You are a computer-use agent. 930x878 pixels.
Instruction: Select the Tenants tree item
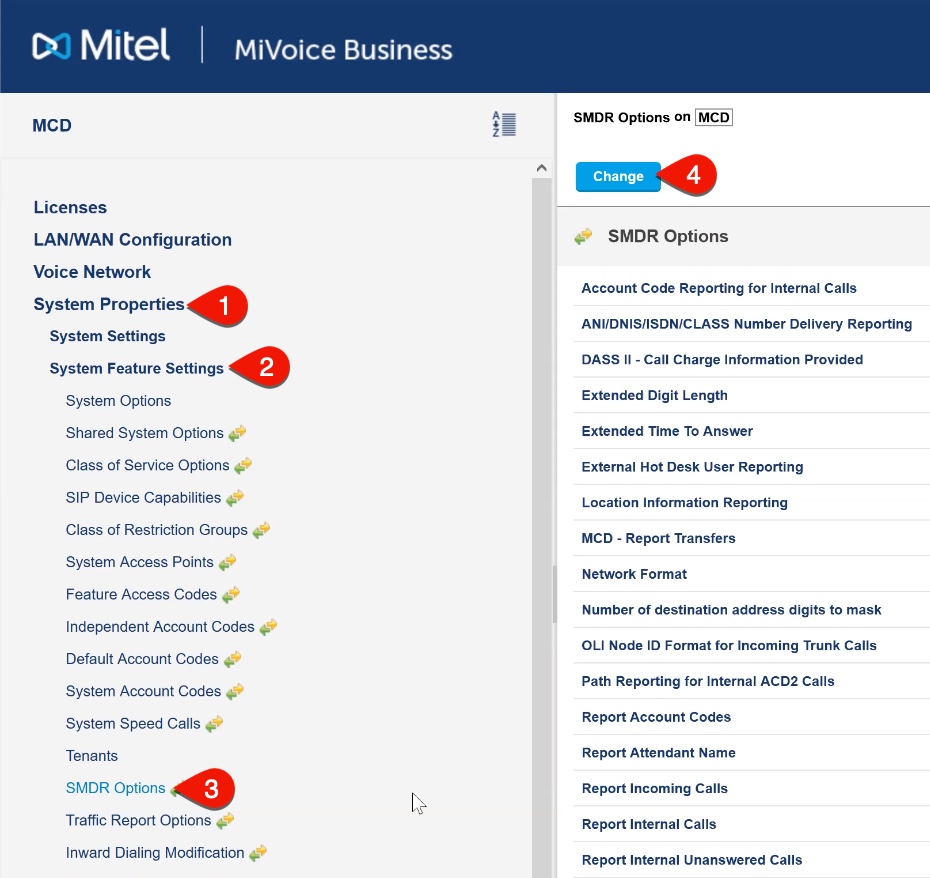92,756
